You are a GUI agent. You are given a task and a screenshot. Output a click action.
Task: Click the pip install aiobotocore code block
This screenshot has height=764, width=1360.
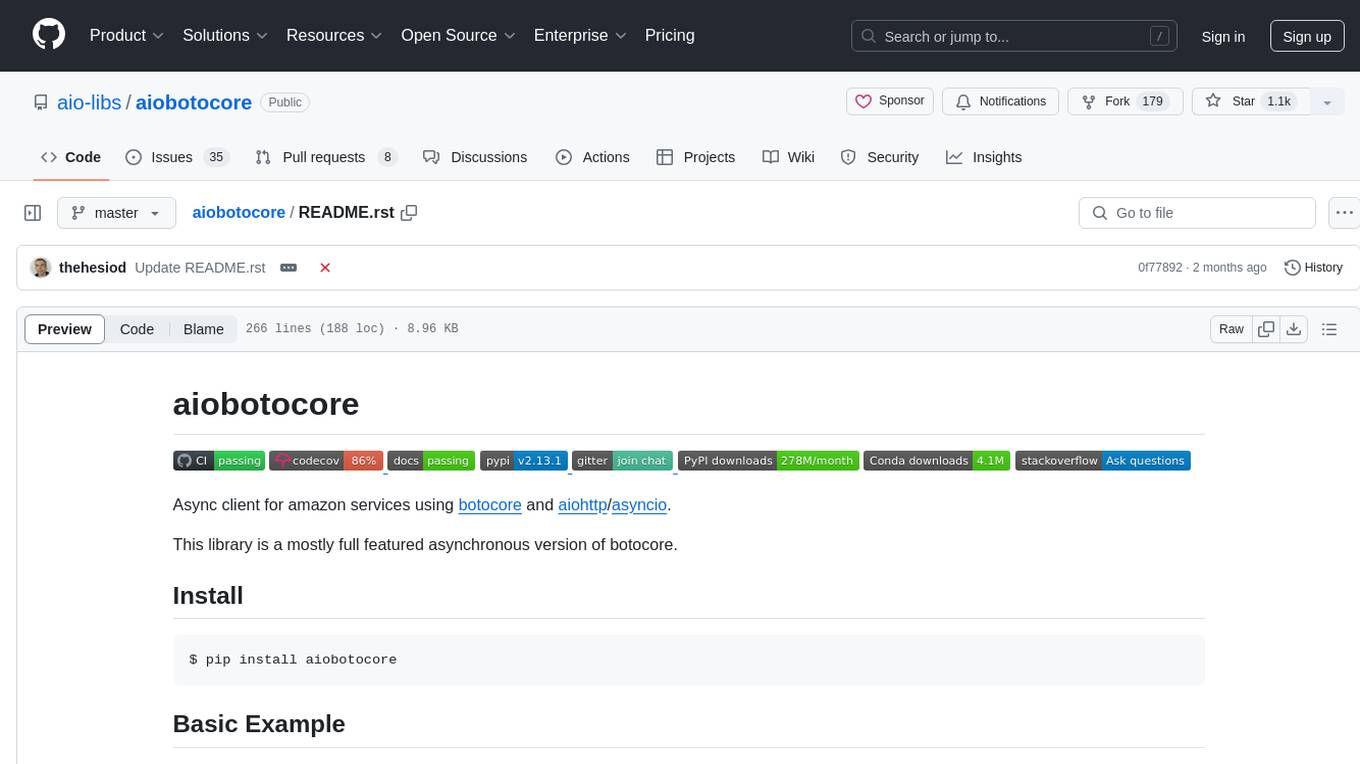tap(689, 660)
